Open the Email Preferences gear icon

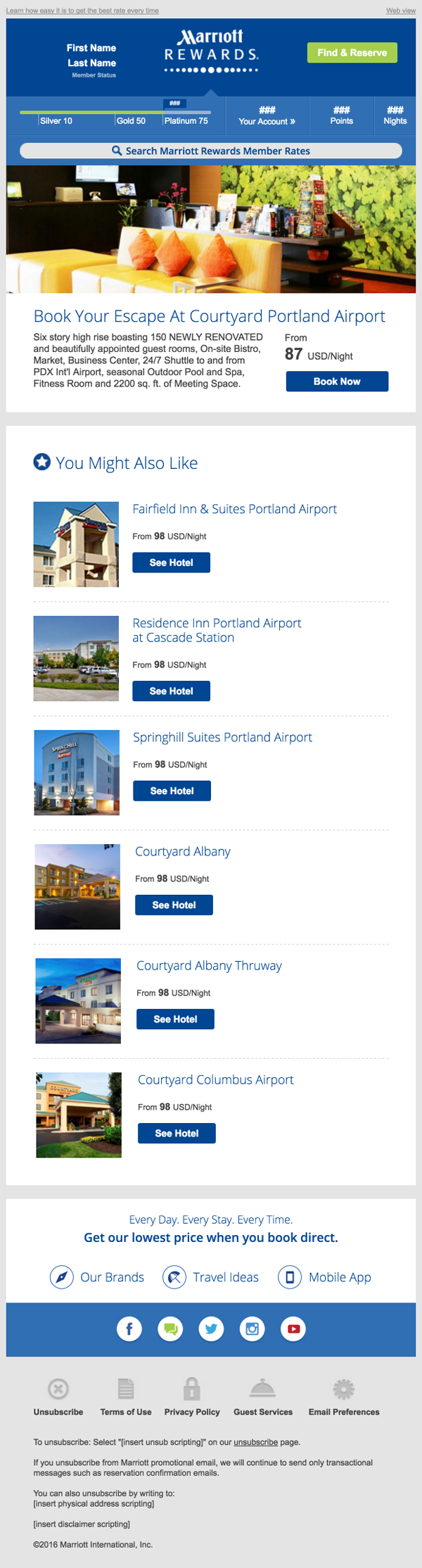pos(343,1388)
